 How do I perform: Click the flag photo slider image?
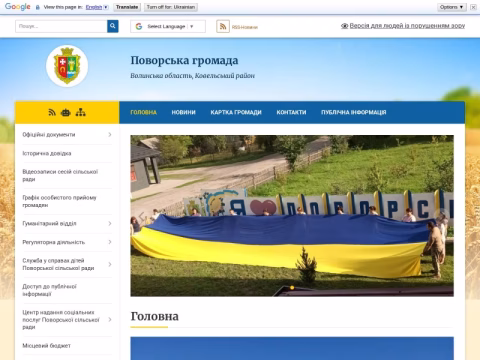[x=292, y=216]
